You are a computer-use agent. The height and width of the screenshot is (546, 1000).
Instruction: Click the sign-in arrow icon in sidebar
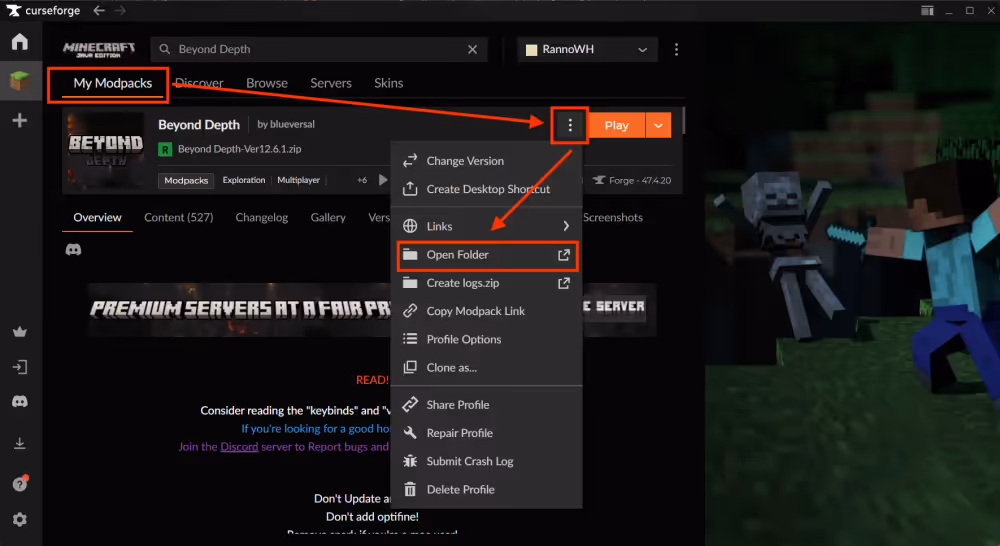click(x=20, y=367)
